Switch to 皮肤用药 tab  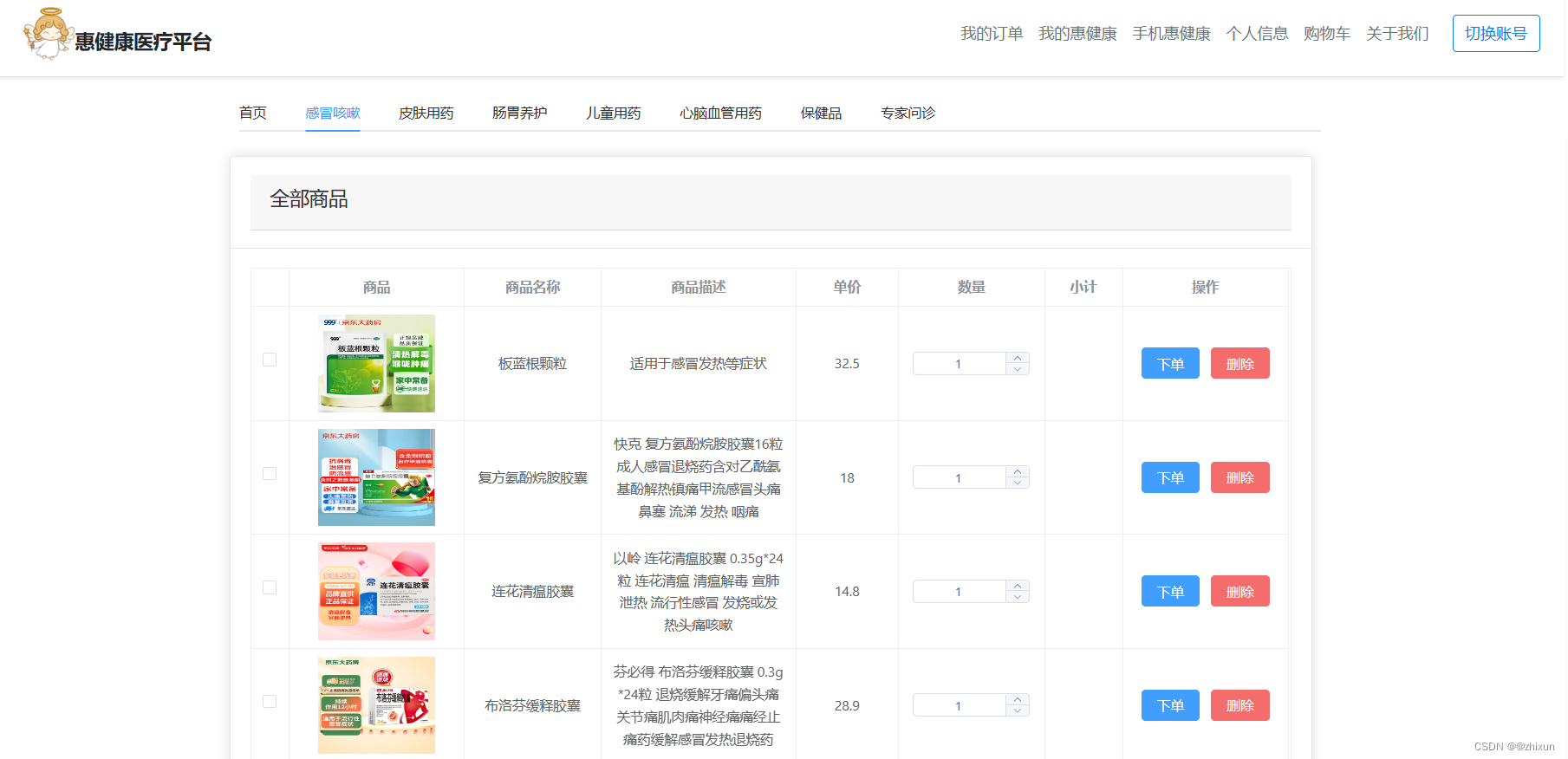click(x=426, y=113)
